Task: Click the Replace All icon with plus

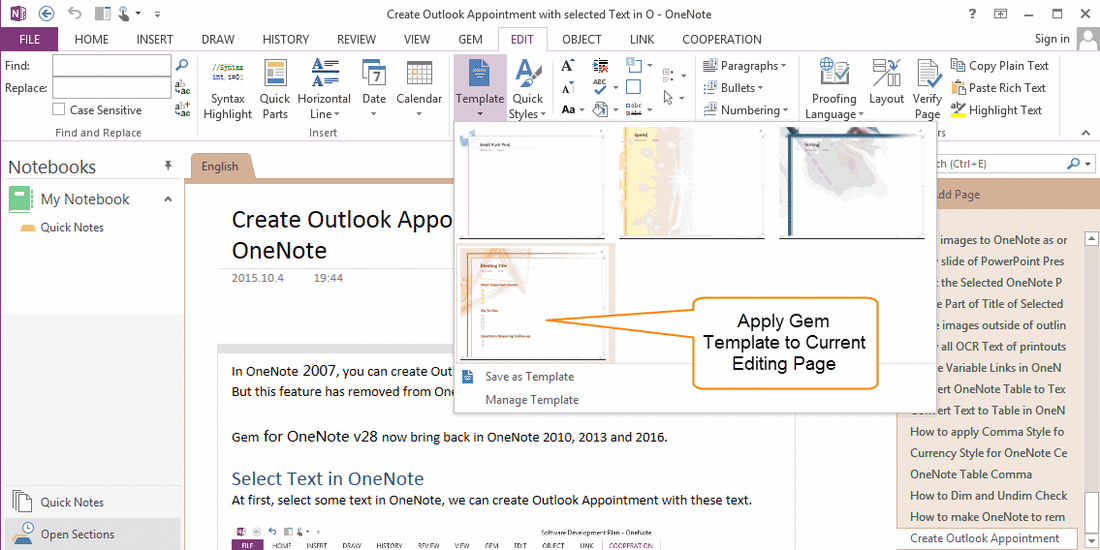Action: (182, 109)
